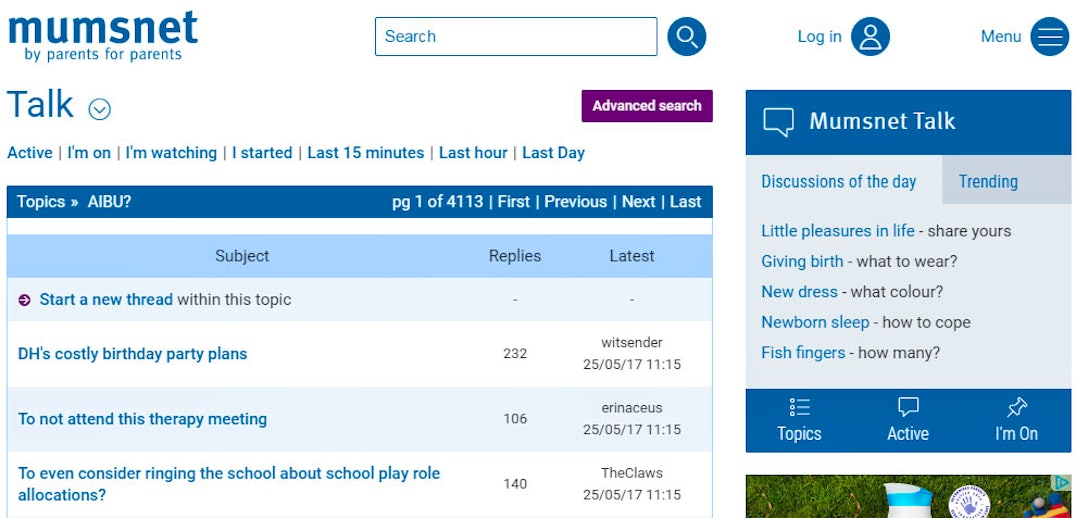Image resolution: width=1076 pixels, height=518 pixels.
Task: Click the purple arrow icon by Start a new thread
Action: [24, 300]
